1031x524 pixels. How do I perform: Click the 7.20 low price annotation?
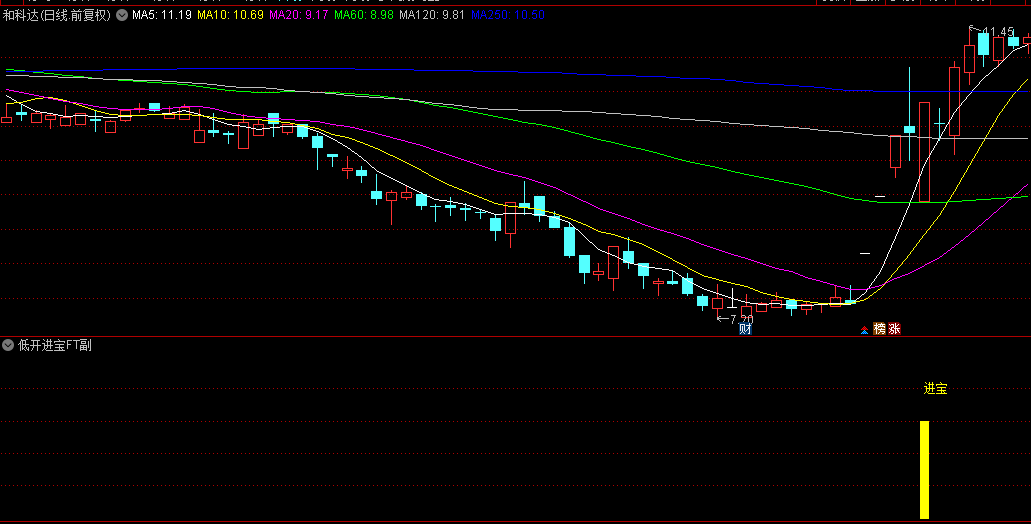point(741,320)
